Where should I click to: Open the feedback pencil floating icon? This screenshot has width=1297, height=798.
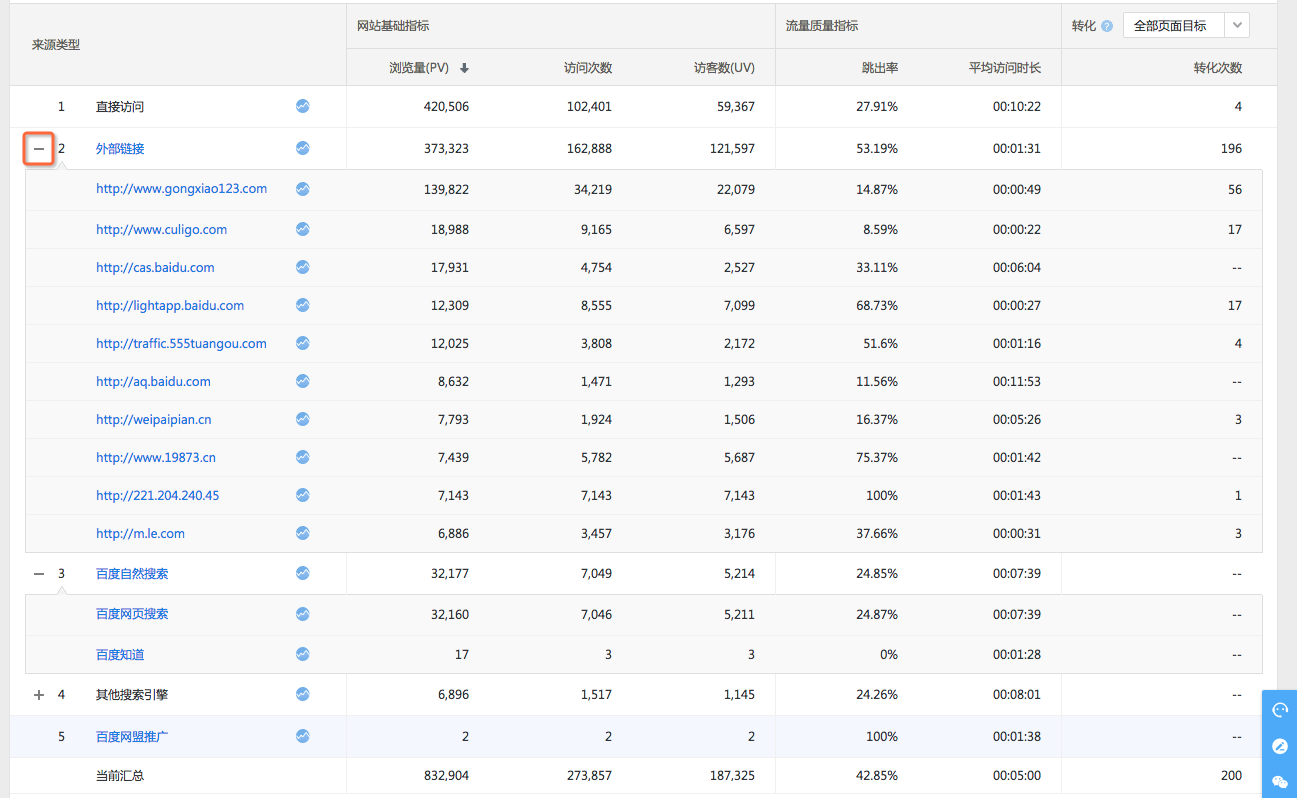(1279, 746)
